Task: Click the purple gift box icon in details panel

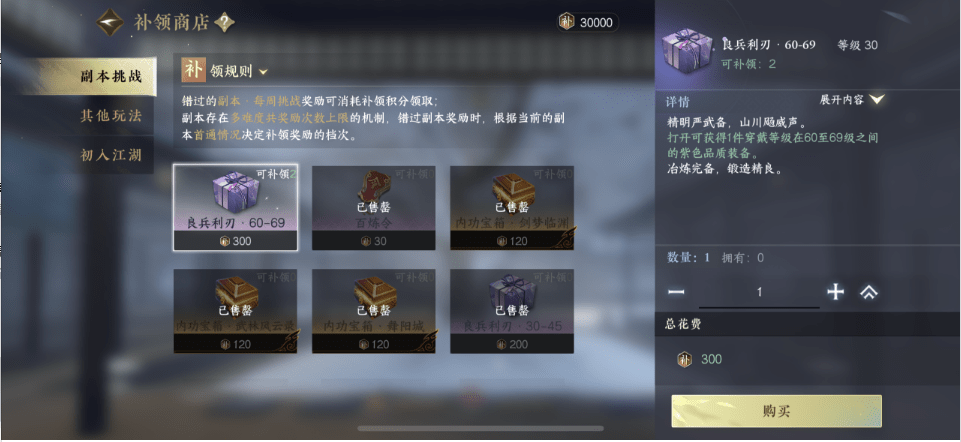Action: [x=687, y=50]
